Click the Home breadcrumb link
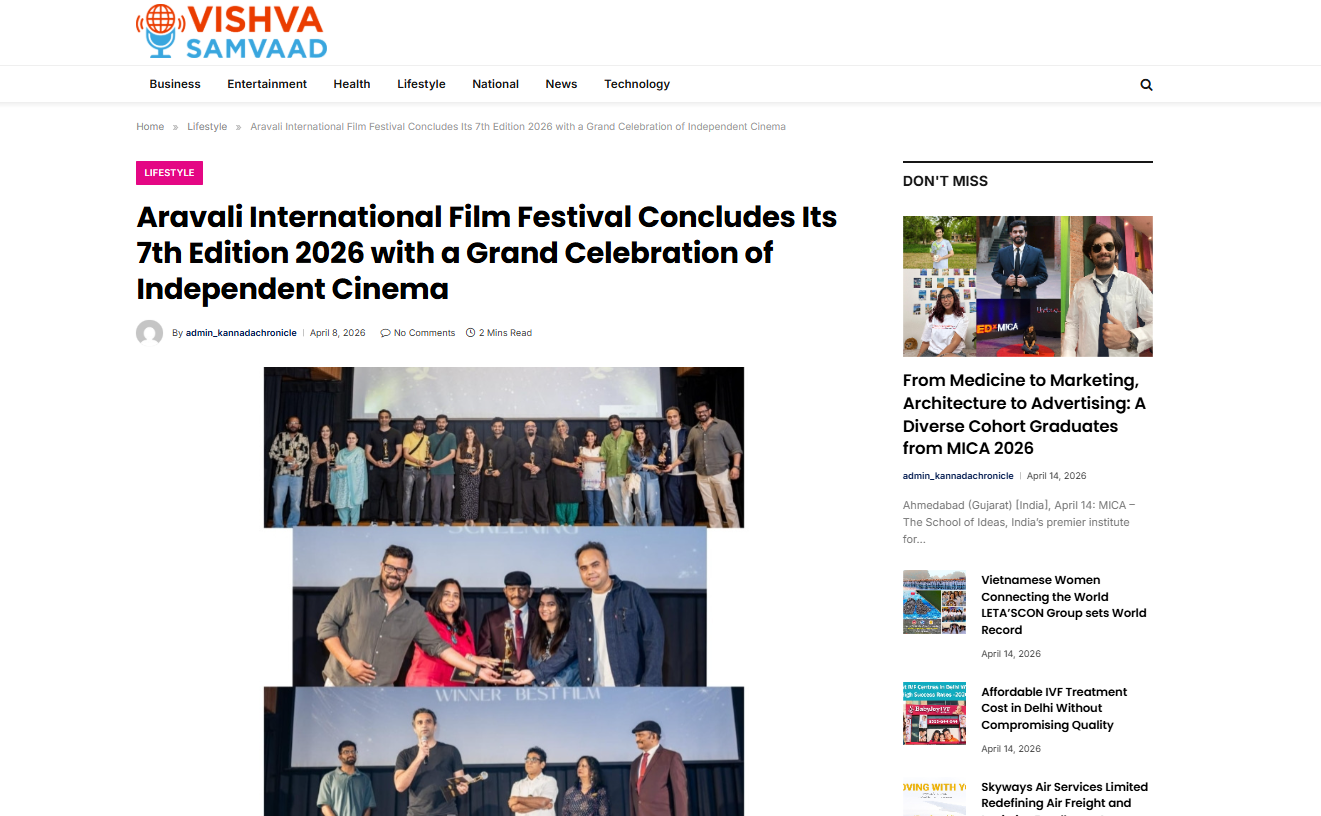This screenshot has width=1321, height=816. click(150, 127)
